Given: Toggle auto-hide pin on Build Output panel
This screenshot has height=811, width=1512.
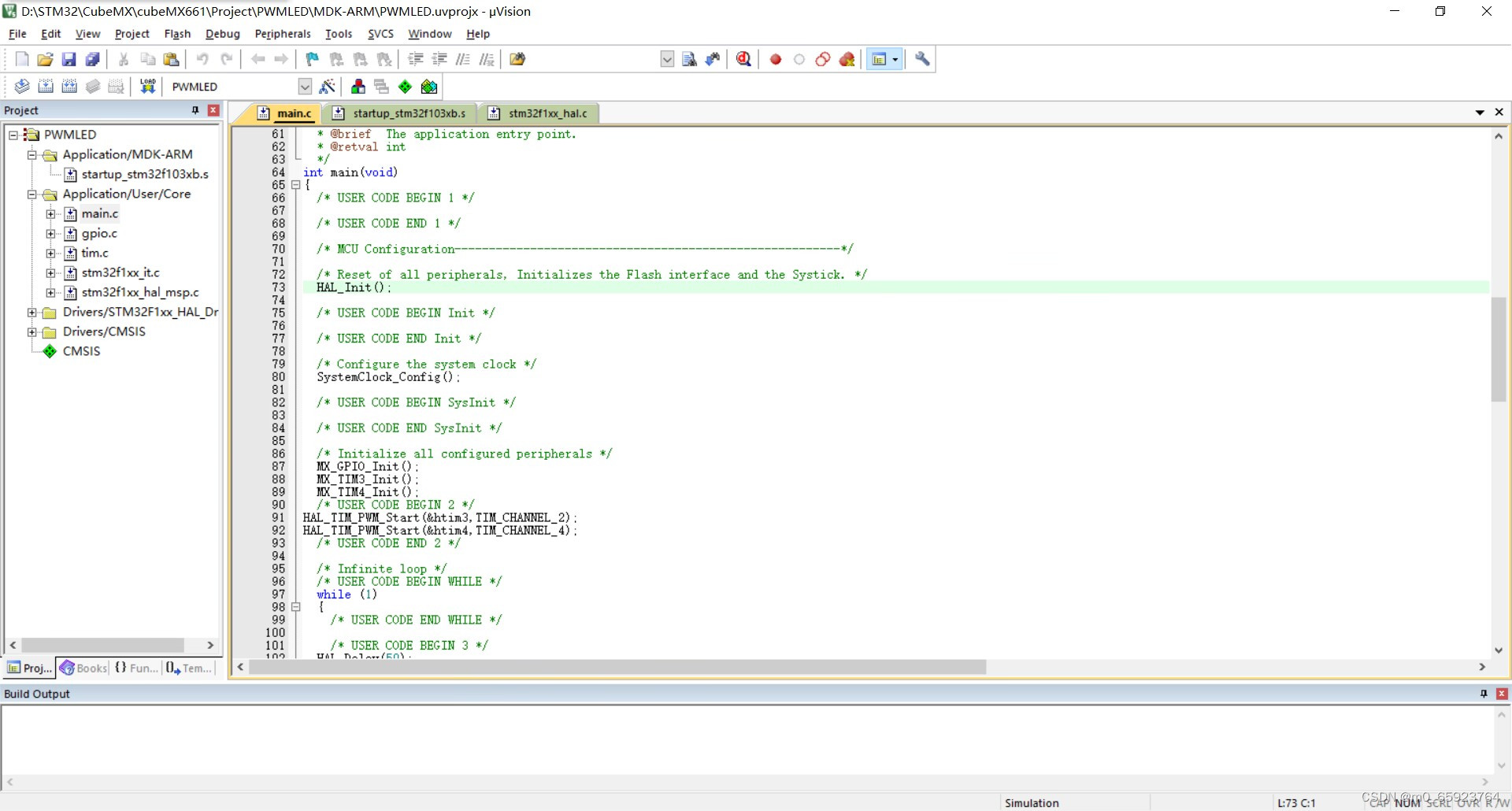Looking at the screenshot, I should click(1484, 694).
